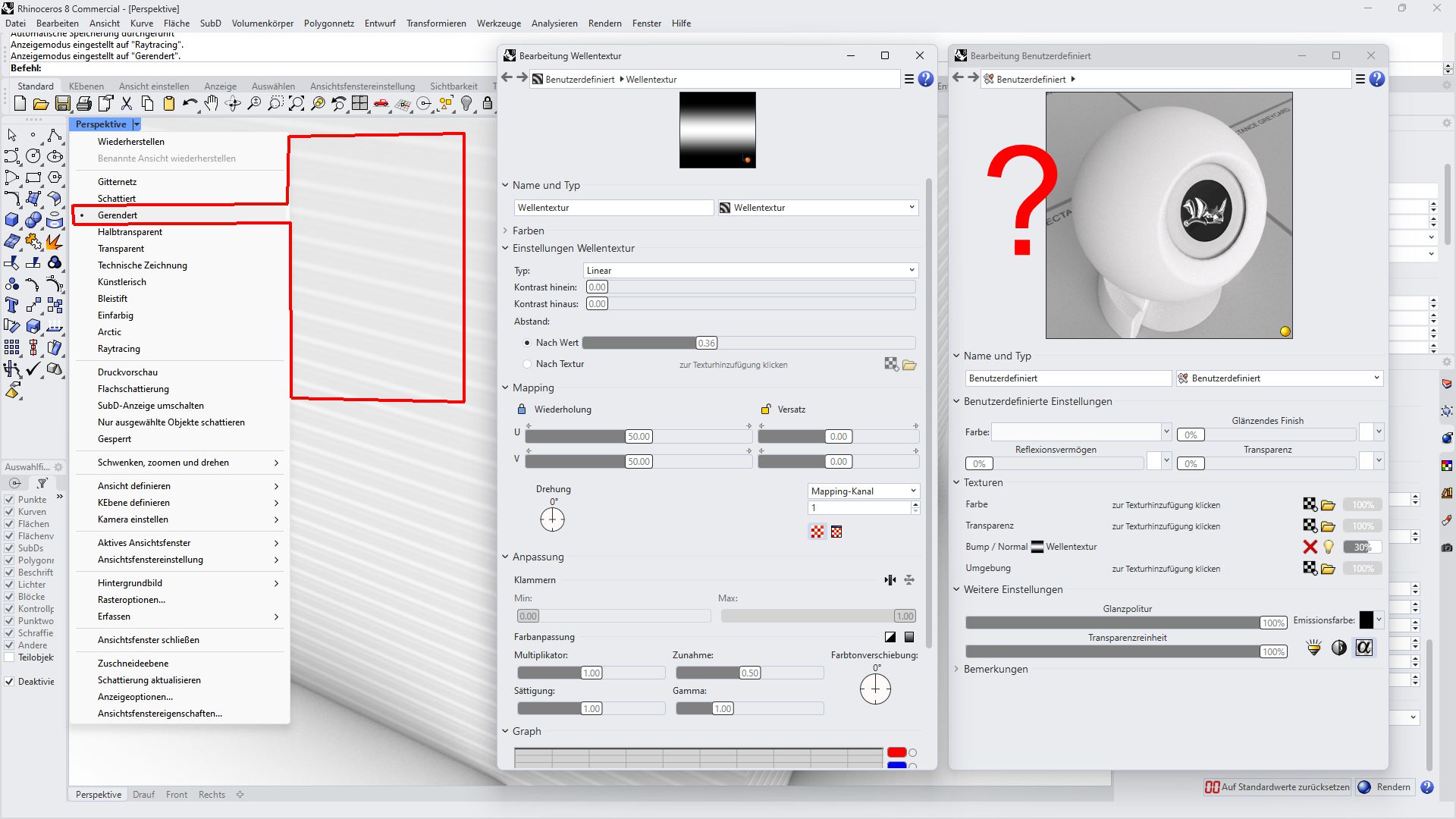This screenshot has width=1456, height=819.
Task: Uncheck the Kurven selection filter
Action: (10, 512)
